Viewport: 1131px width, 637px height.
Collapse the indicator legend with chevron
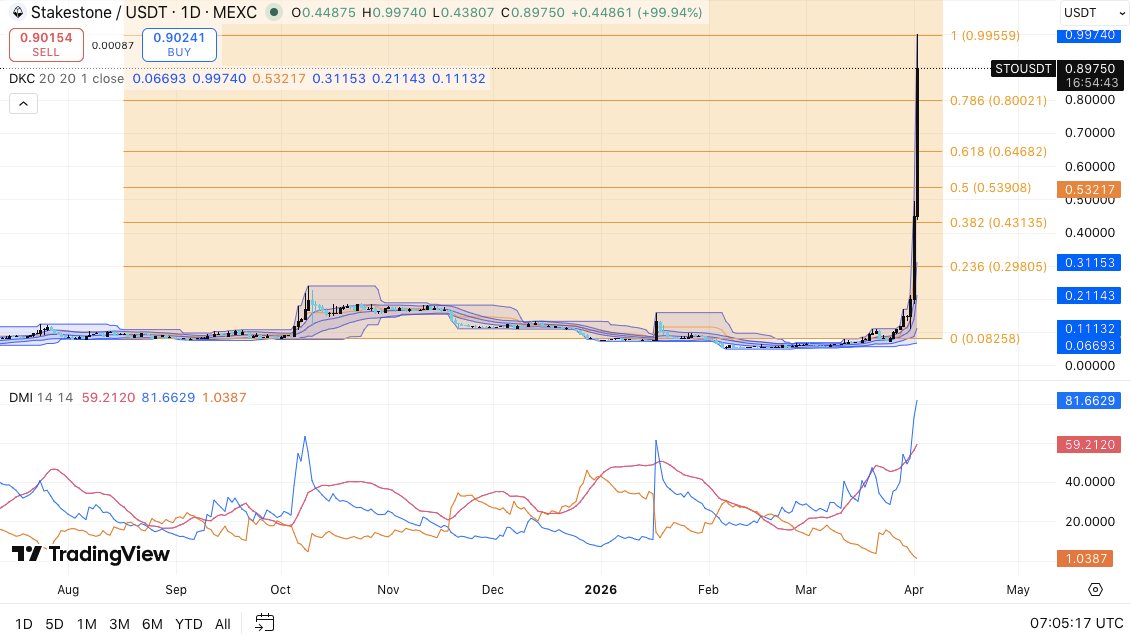pyautogui.click(x=23, y=103)
